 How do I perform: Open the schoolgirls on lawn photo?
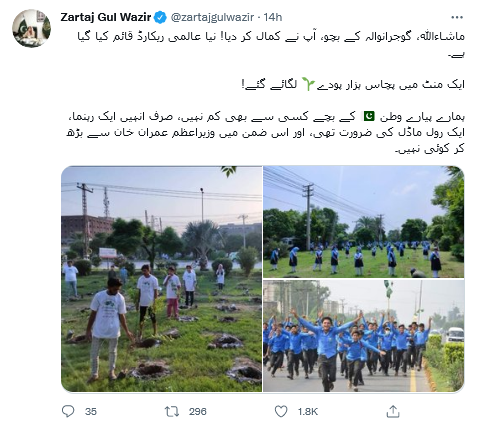coord(364,222)
